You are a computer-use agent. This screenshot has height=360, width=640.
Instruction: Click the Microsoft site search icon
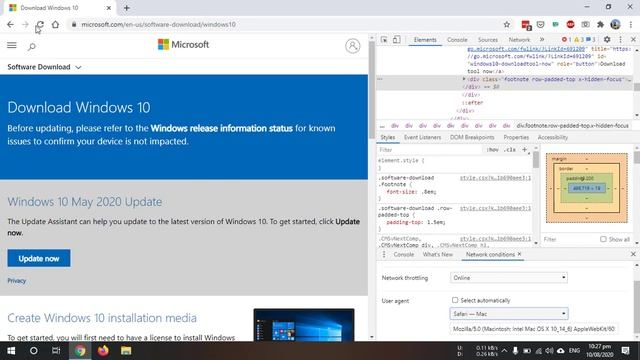[x=31, y=46]
